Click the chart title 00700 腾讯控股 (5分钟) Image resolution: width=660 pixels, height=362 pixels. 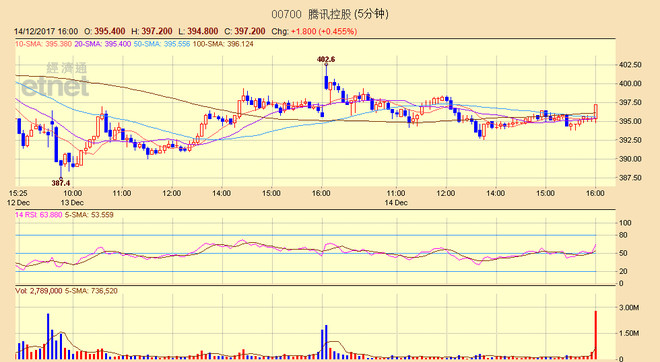[330, 14]
